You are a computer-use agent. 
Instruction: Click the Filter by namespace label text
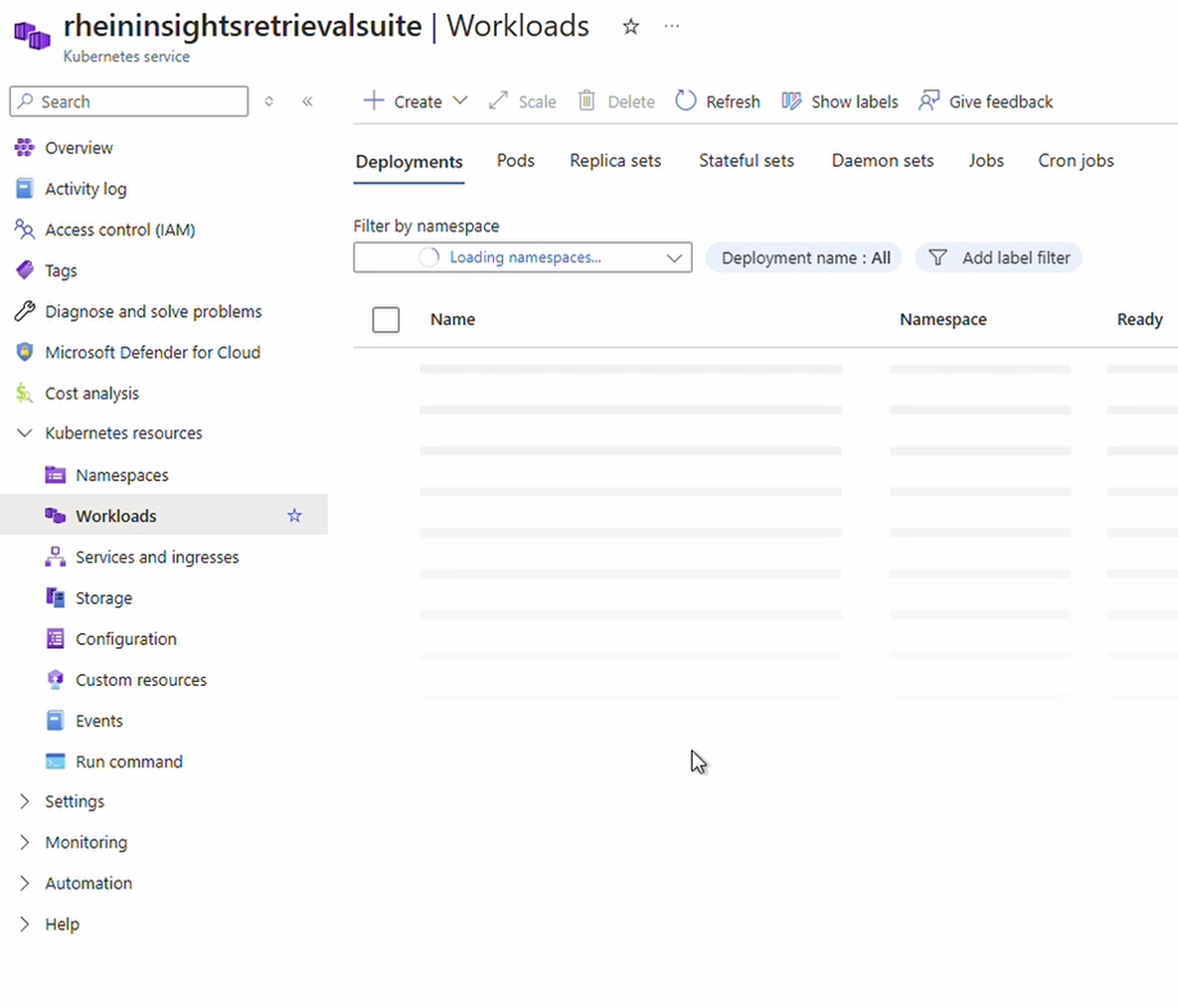click(x=426, y=226)
